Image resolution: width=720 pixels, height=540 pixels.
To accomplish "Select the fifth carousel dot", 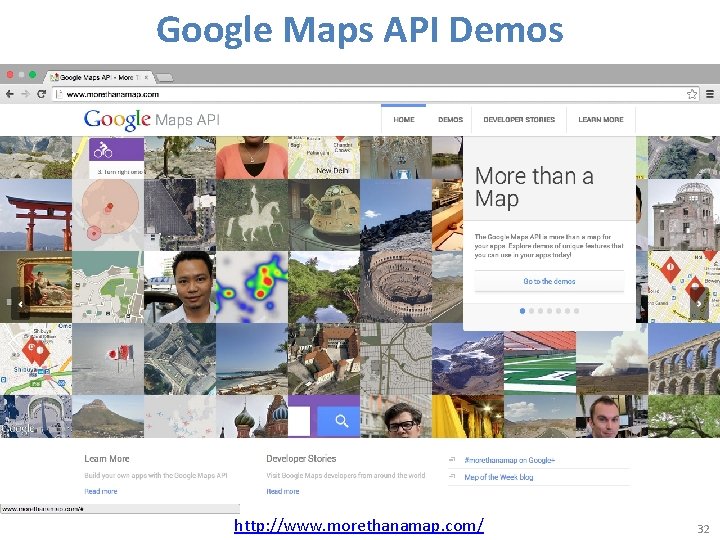I will click(558, 311).
